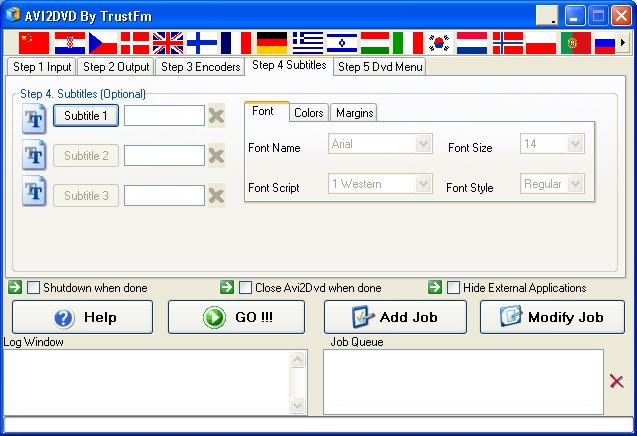Screen dimensions: 637x436
Task: Open Help
Action: click(82, 317)
